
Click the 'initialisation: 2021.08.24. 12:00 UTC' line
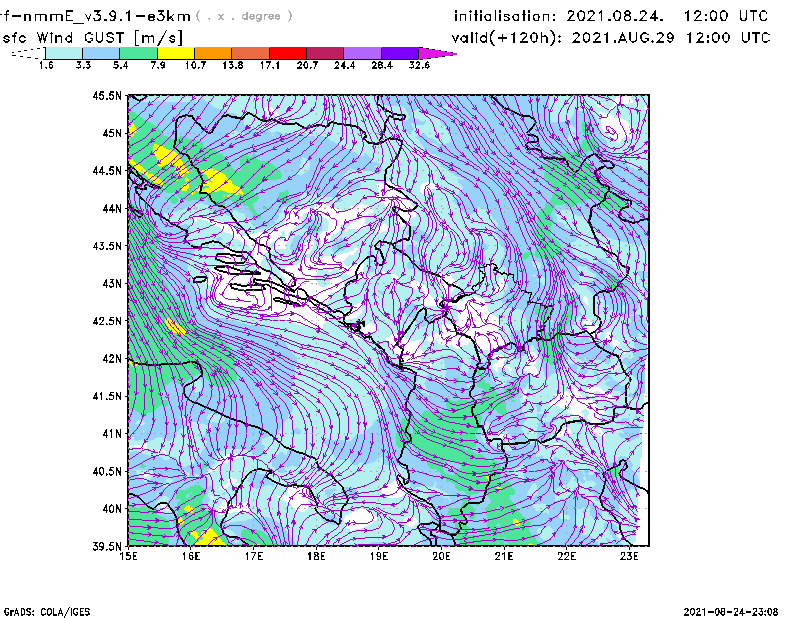611,16
